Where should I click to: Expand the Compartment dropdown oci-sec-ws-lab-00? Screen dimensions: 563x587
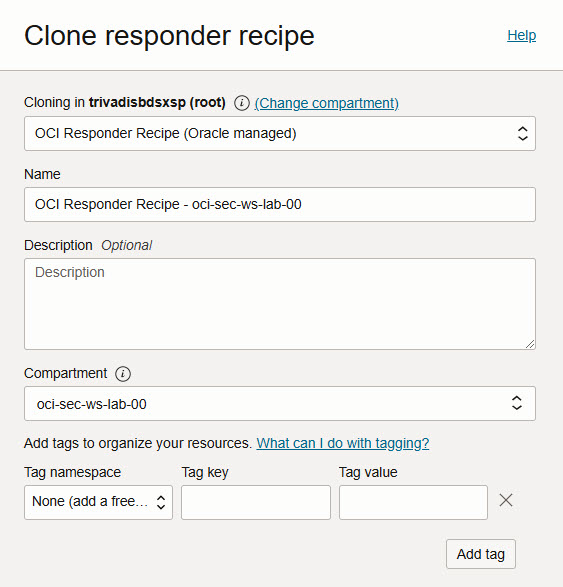[x=280, y=404]
